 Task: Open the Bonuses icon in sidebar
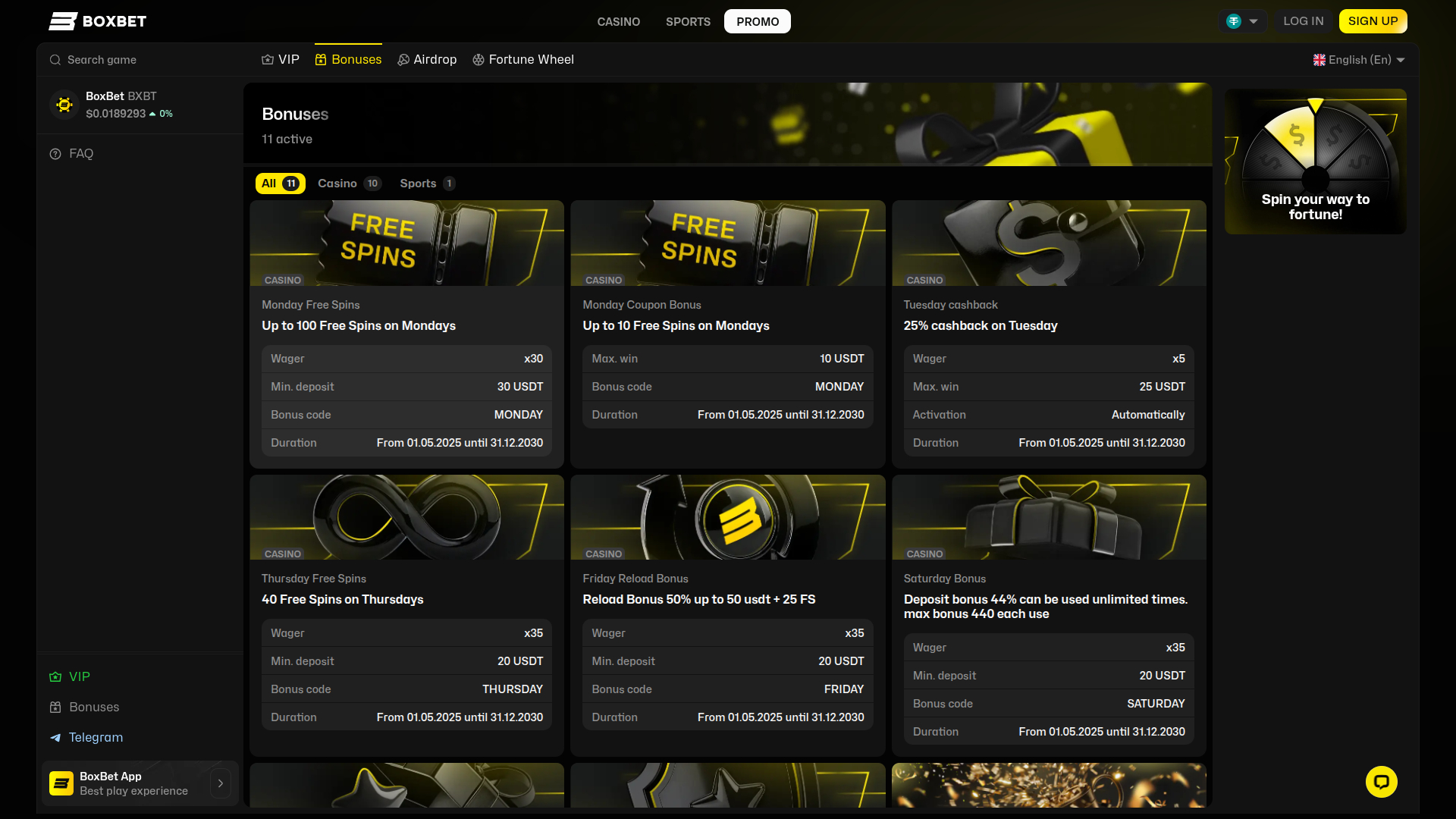54,707
